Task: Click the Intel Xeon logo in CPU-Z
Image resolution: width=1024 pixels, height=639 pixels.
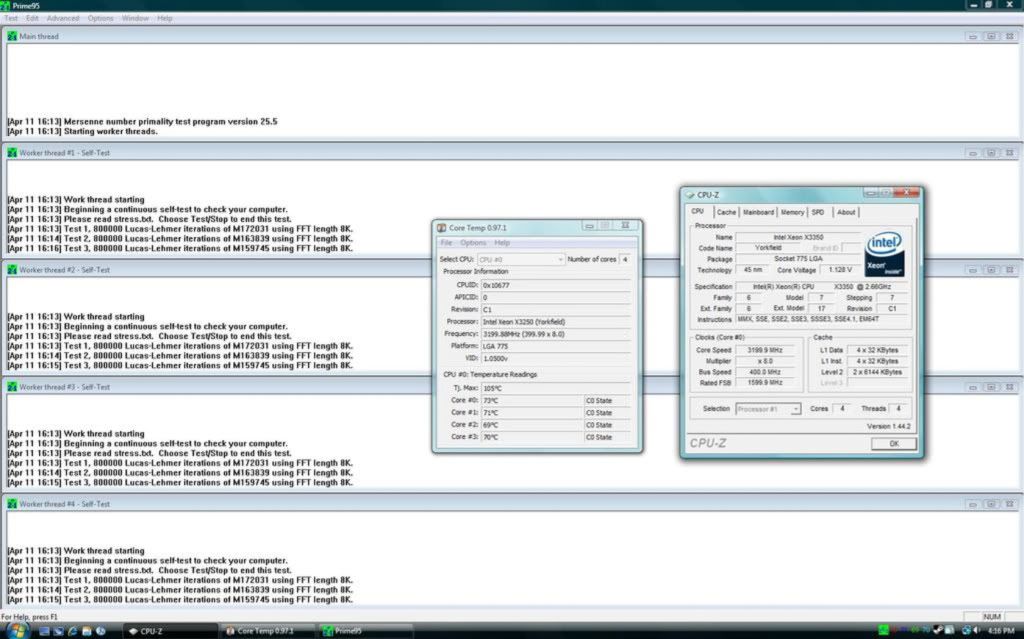Action: point(884,254)
